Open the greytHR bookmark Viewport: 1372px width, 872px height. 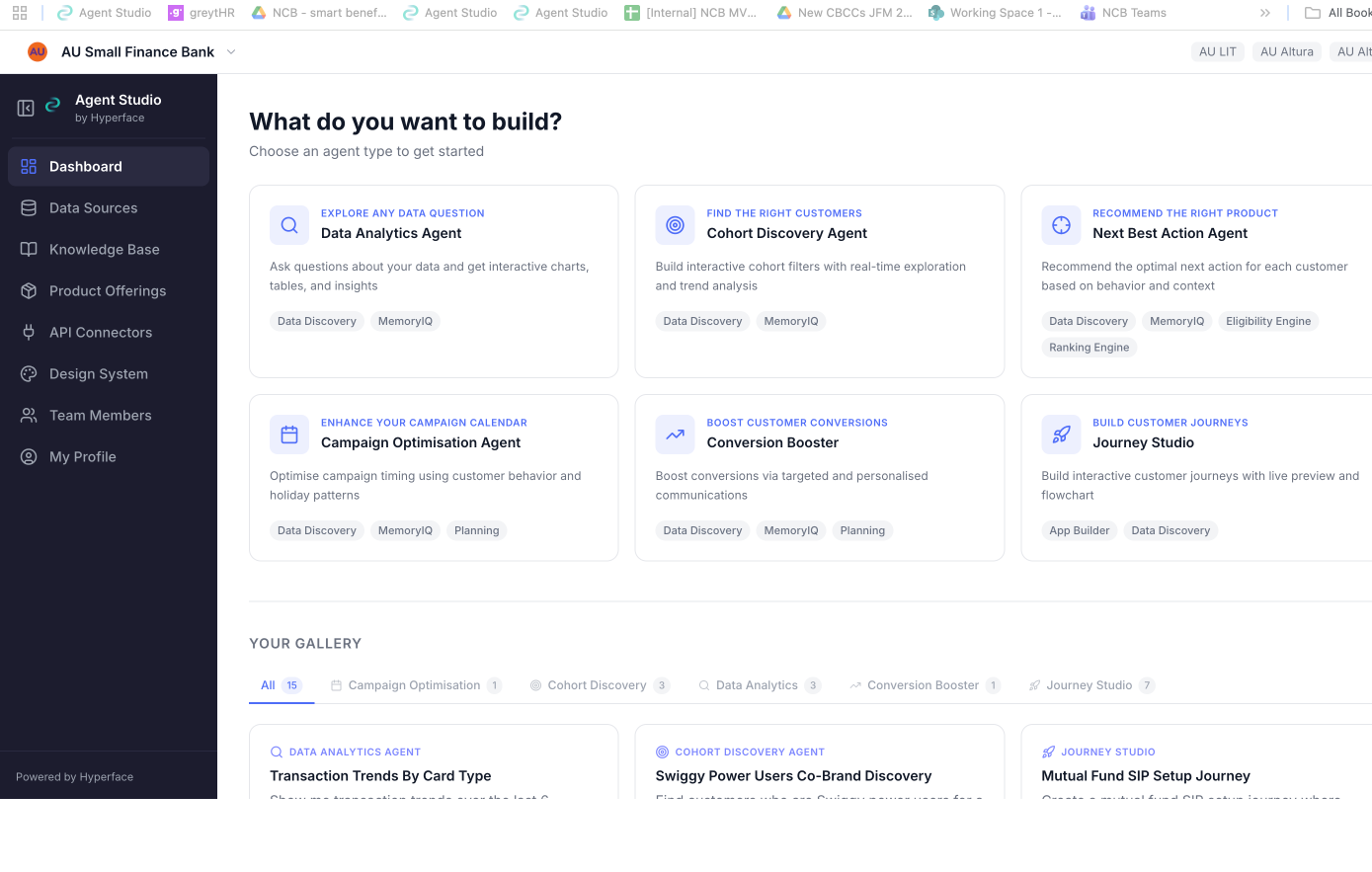click(202, 13)
